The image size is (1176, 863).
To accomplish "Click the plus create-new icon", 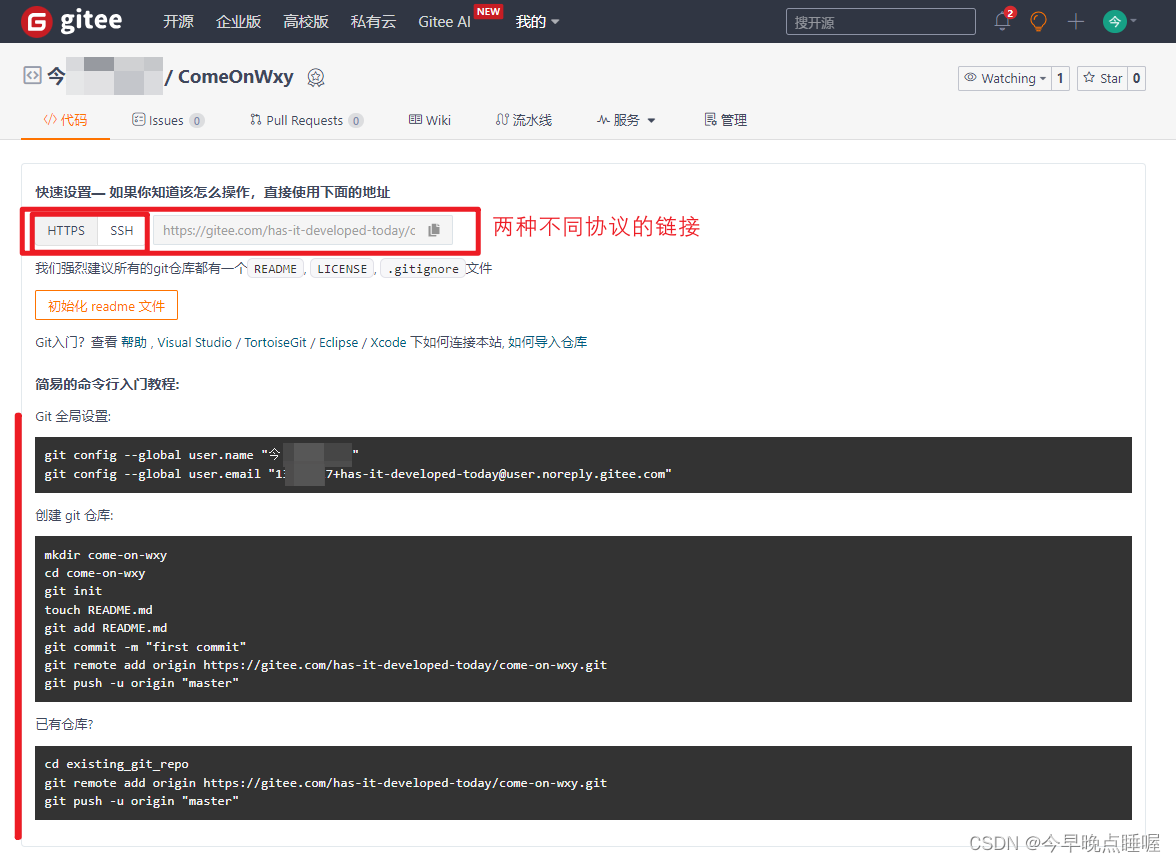I will pyautogui.click(x=1076, y=22).
